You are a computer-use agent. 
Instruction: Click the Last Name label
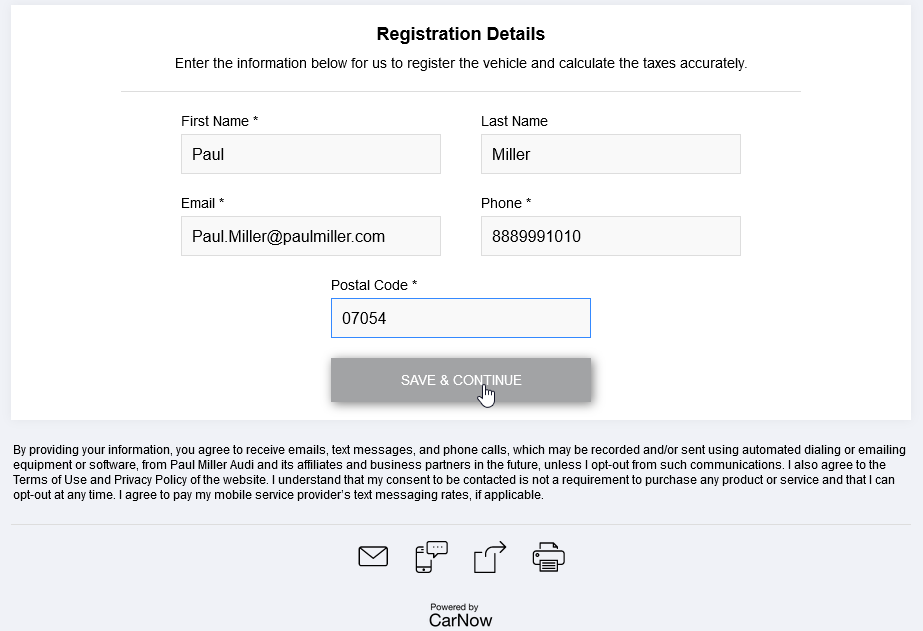tap(514, 121)
